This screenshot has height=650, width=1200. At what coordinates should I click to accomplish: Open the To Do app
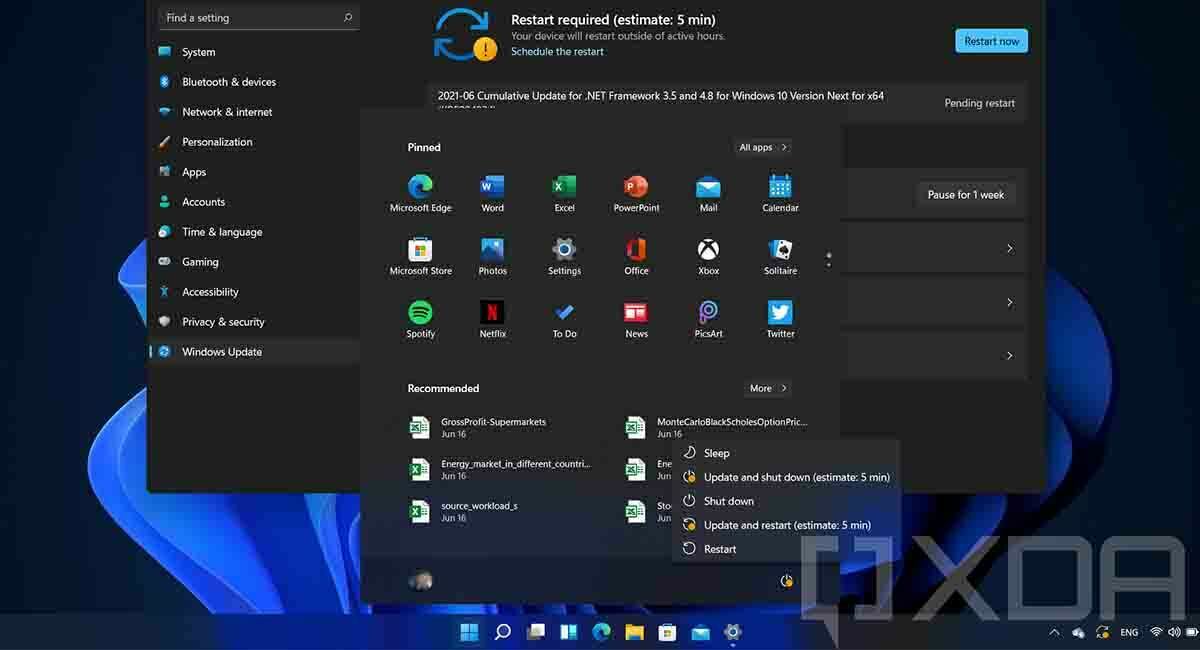click(564, 319)
